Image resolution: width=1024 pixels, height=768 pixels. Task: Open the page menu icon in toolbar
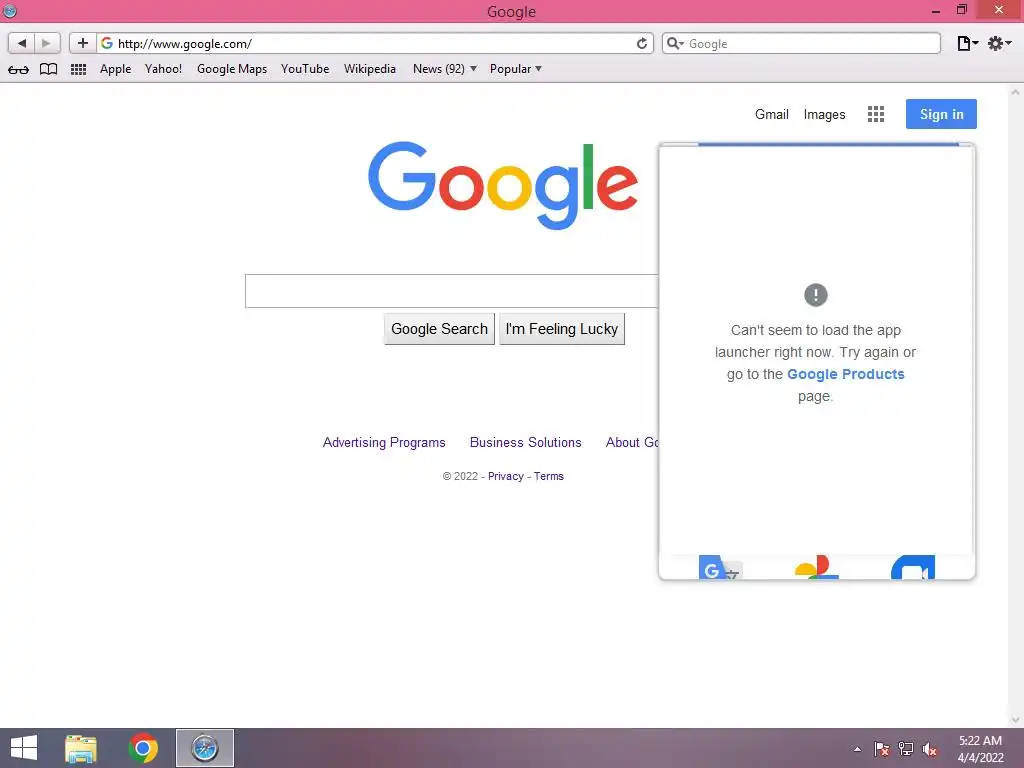967,43
